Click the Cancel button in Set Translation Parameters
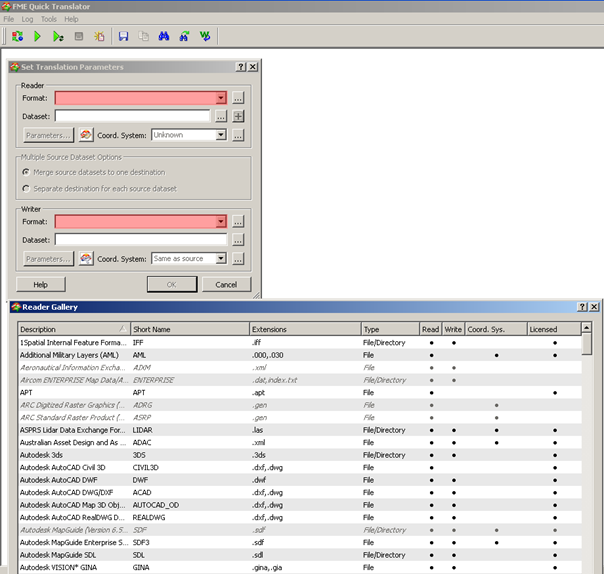The width and height of the screenshot is (605, 575). (226, 284)
